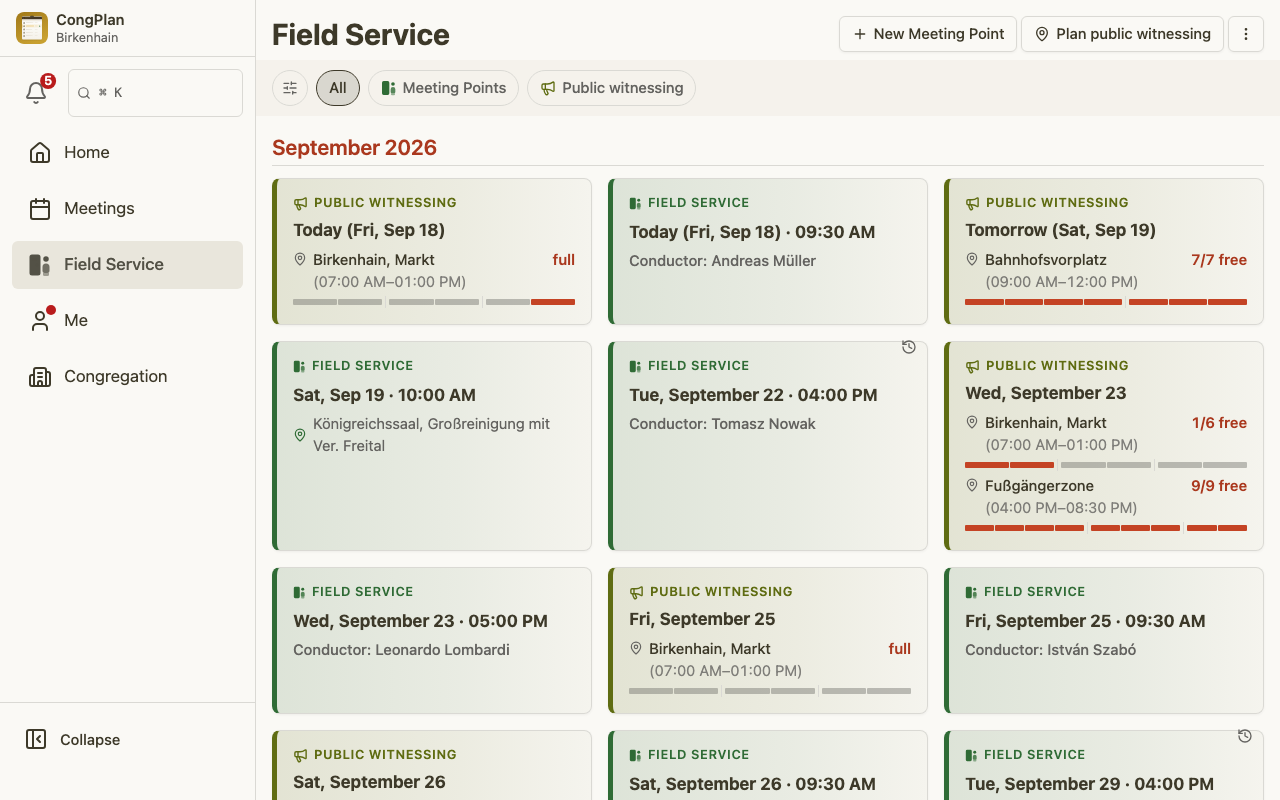Click the "1/6 free" availability label
1280x800 pixels.
click(1219, 423)
